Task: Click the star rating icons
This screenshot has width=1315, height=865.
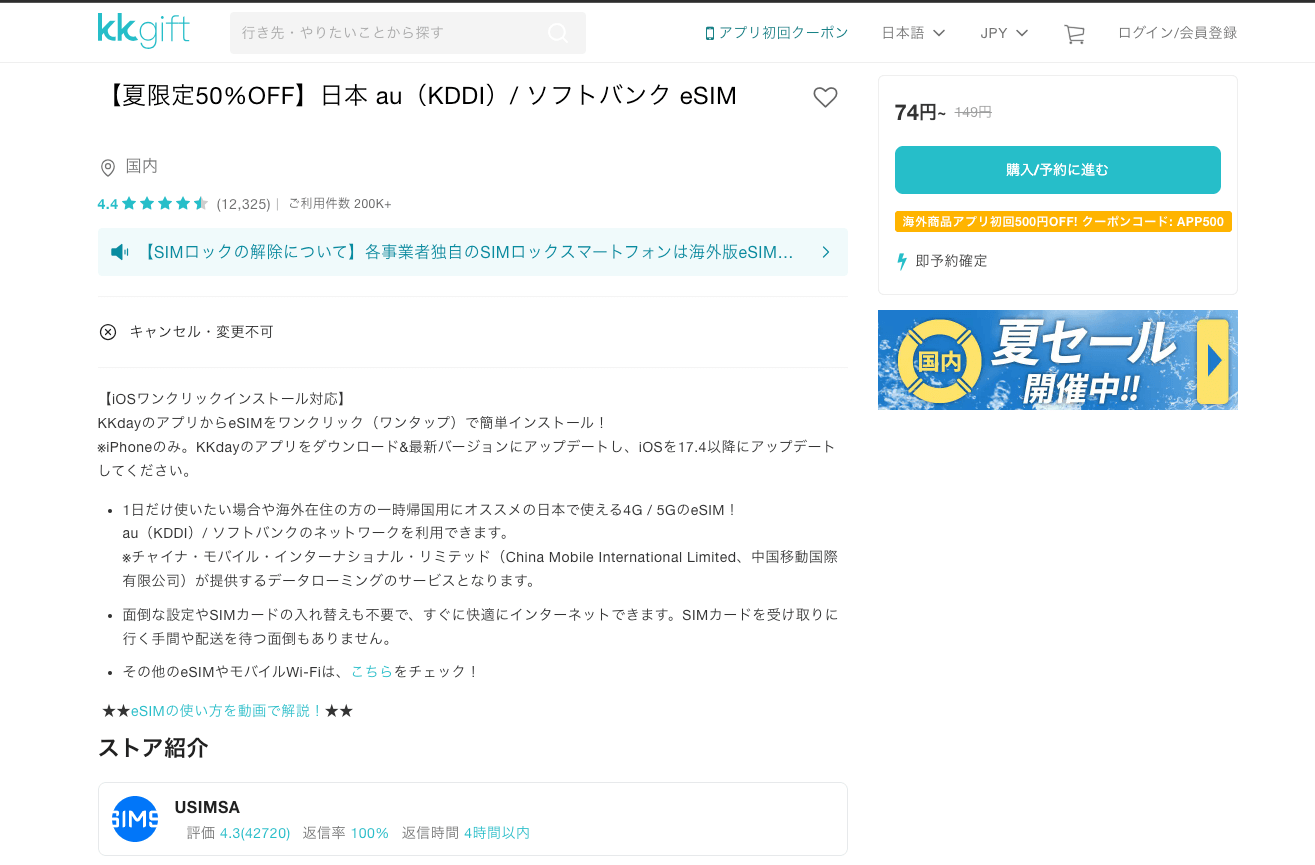Action: [165, 204]
